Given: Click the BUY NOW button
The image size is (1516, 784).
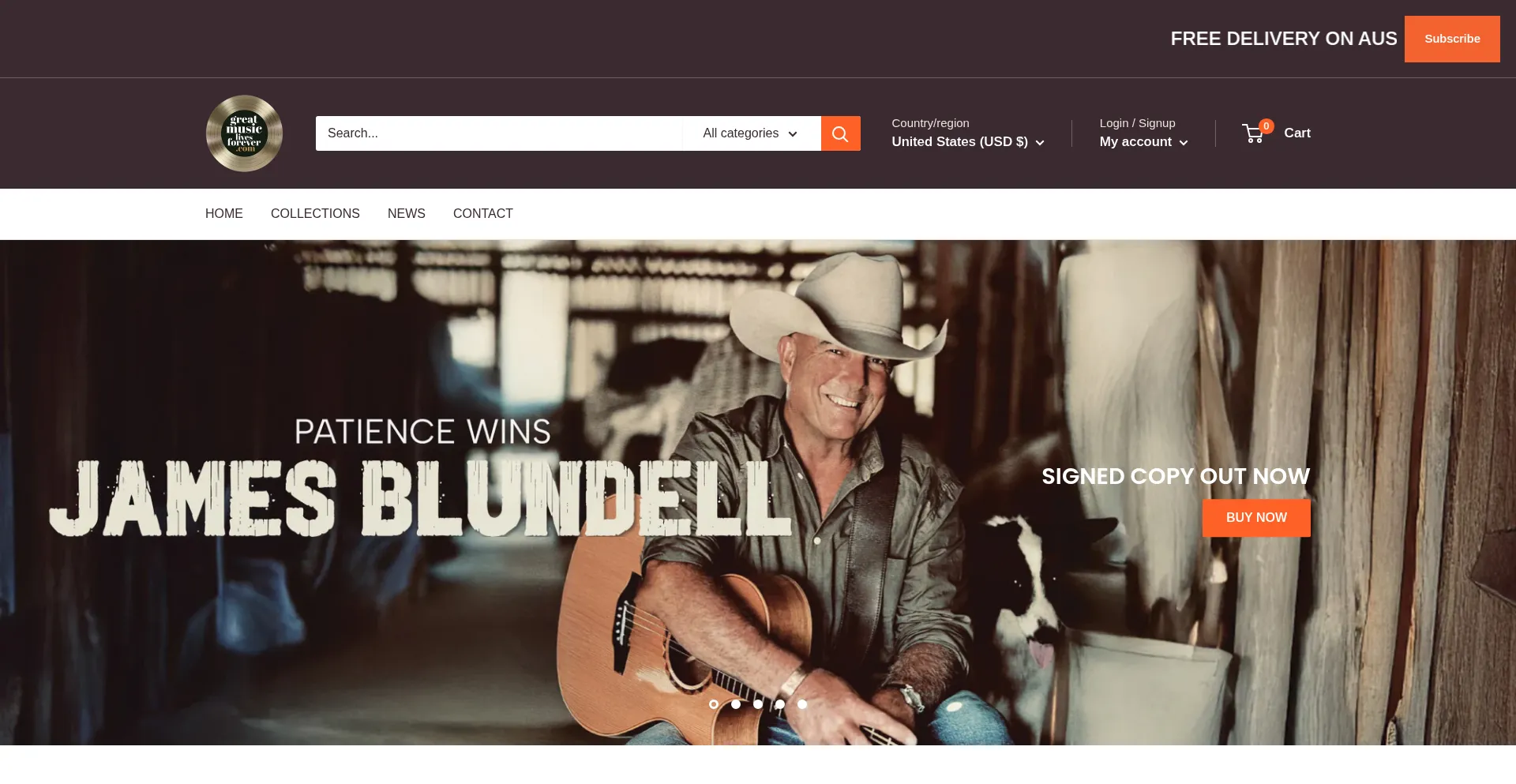Looking at the screenshot, I should (1256, 518).
